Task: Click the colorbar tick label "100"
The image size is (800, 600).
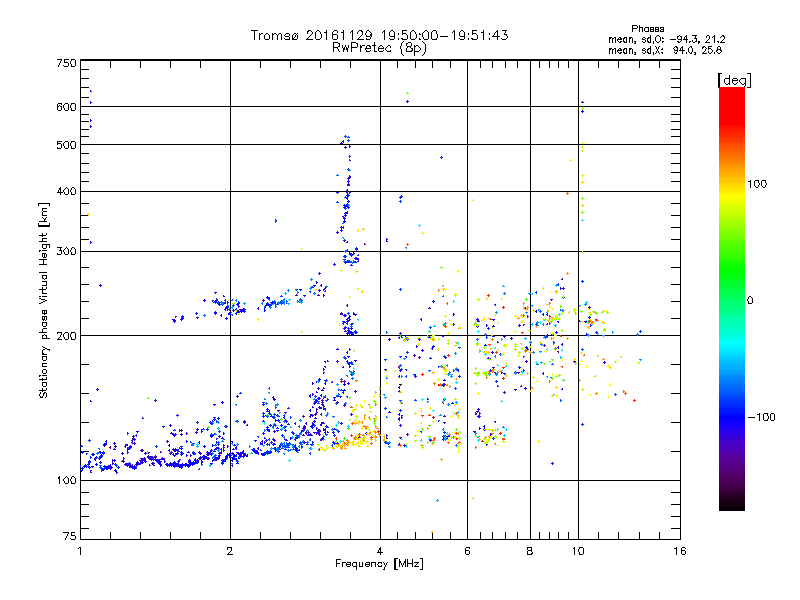Action: (757, 184)
